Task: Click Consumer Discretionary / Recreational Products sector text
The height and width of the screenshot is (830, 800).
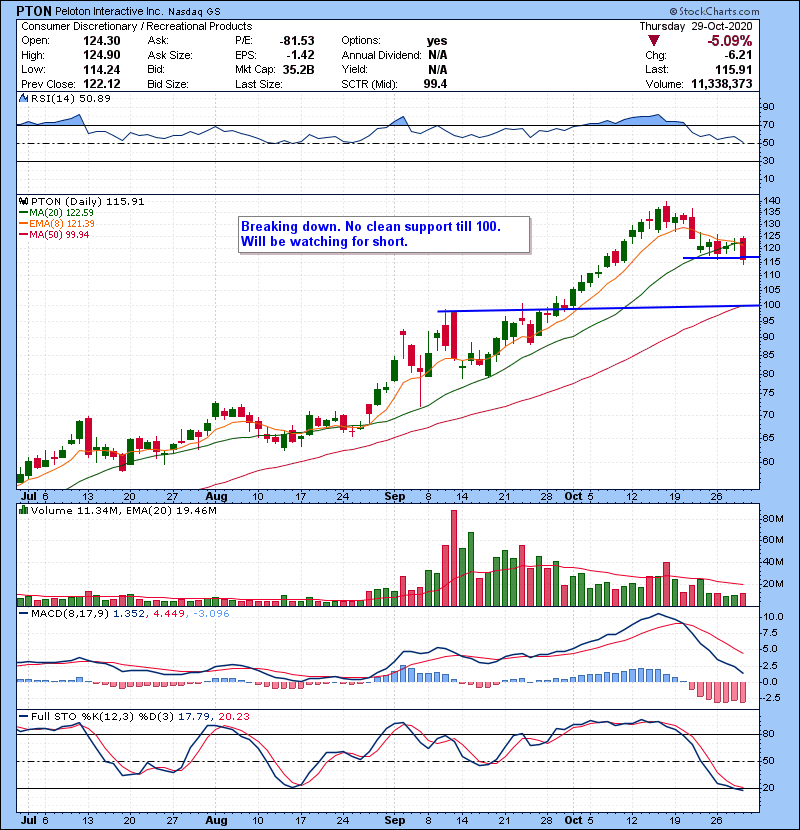Action: click(x=137, y=26)
